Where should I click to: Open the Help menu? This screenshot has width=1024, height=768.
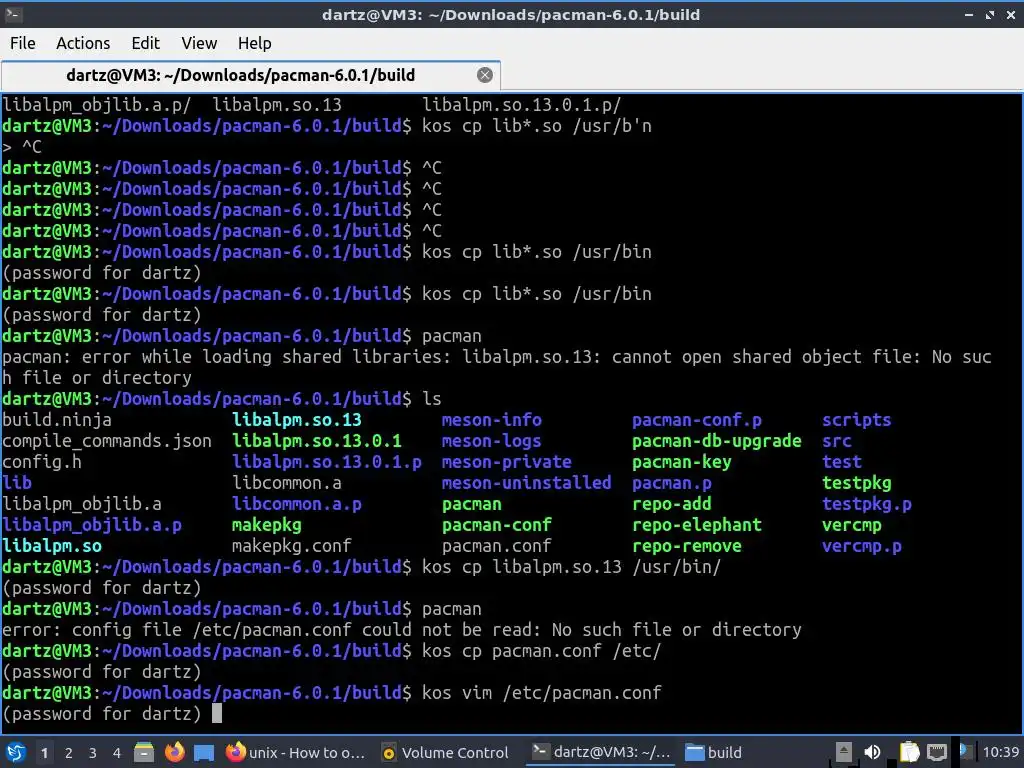254,43
